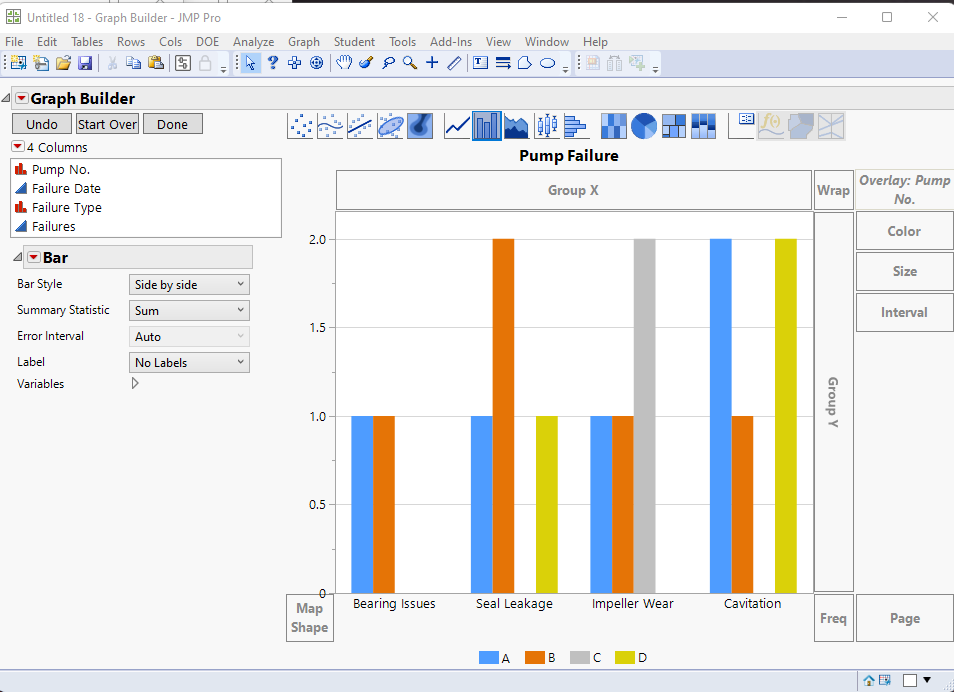Choose the Smoother graph element icon
This screenshot has width=954, height=692.
tap(330, 126)
